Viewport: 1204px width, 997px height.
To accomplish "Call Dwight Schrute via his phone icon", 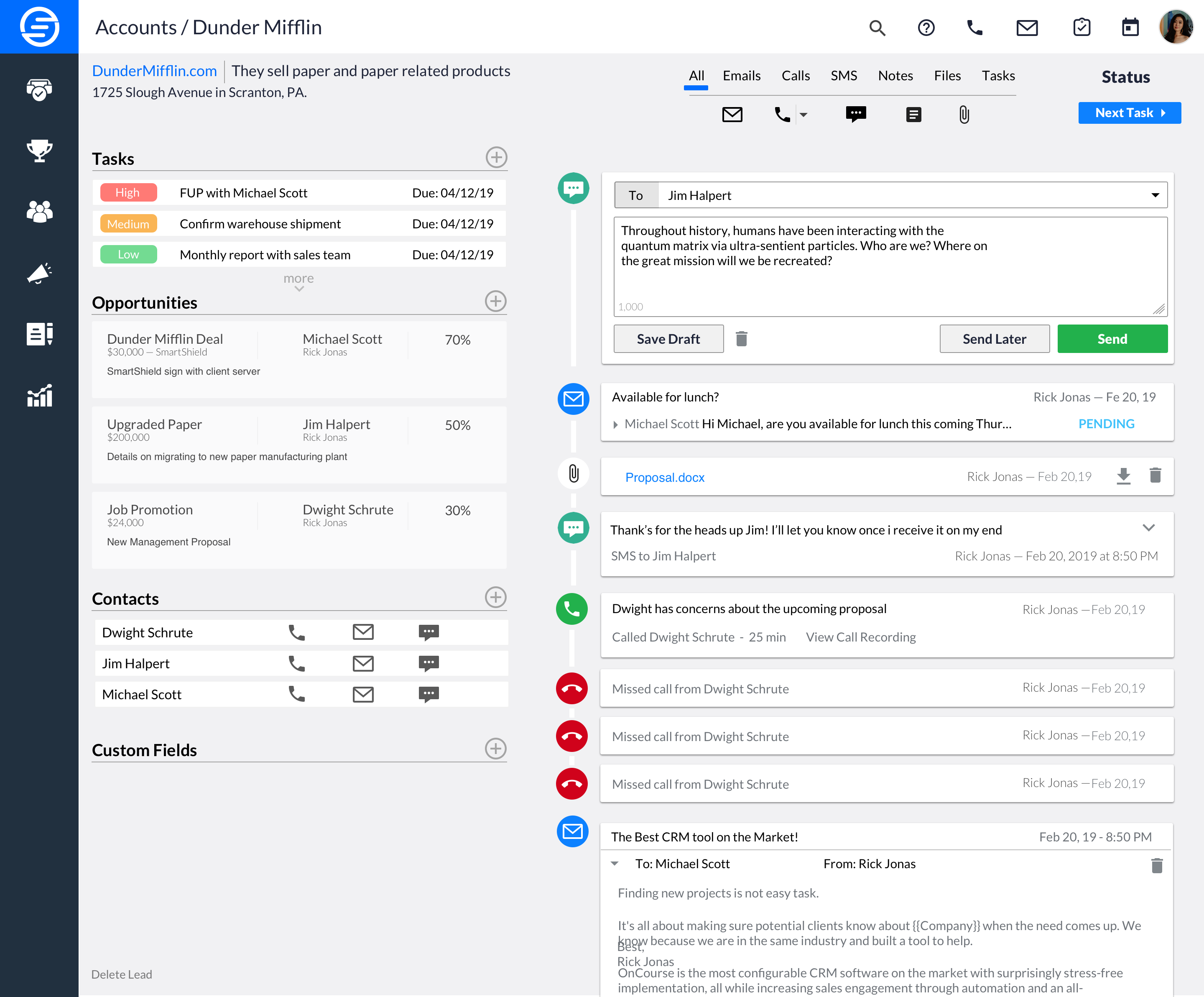I will tap(296, 632).
